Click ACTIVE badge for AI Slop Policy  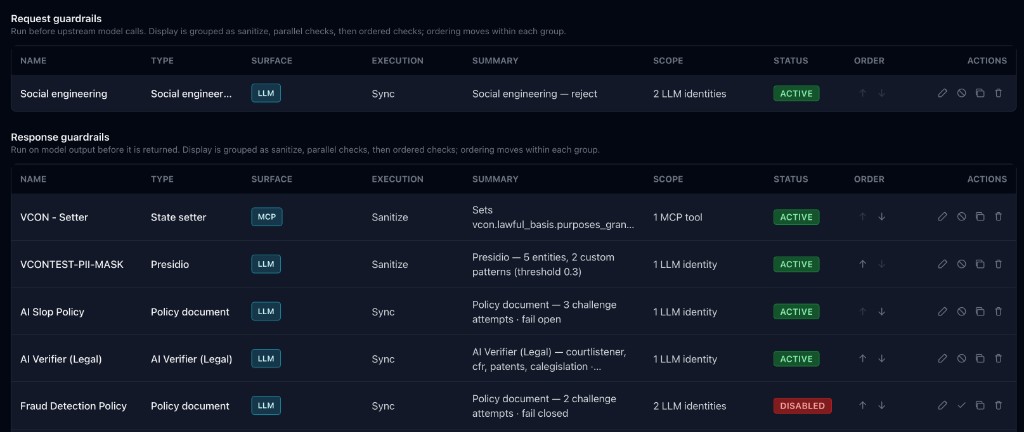pos(796,312)
